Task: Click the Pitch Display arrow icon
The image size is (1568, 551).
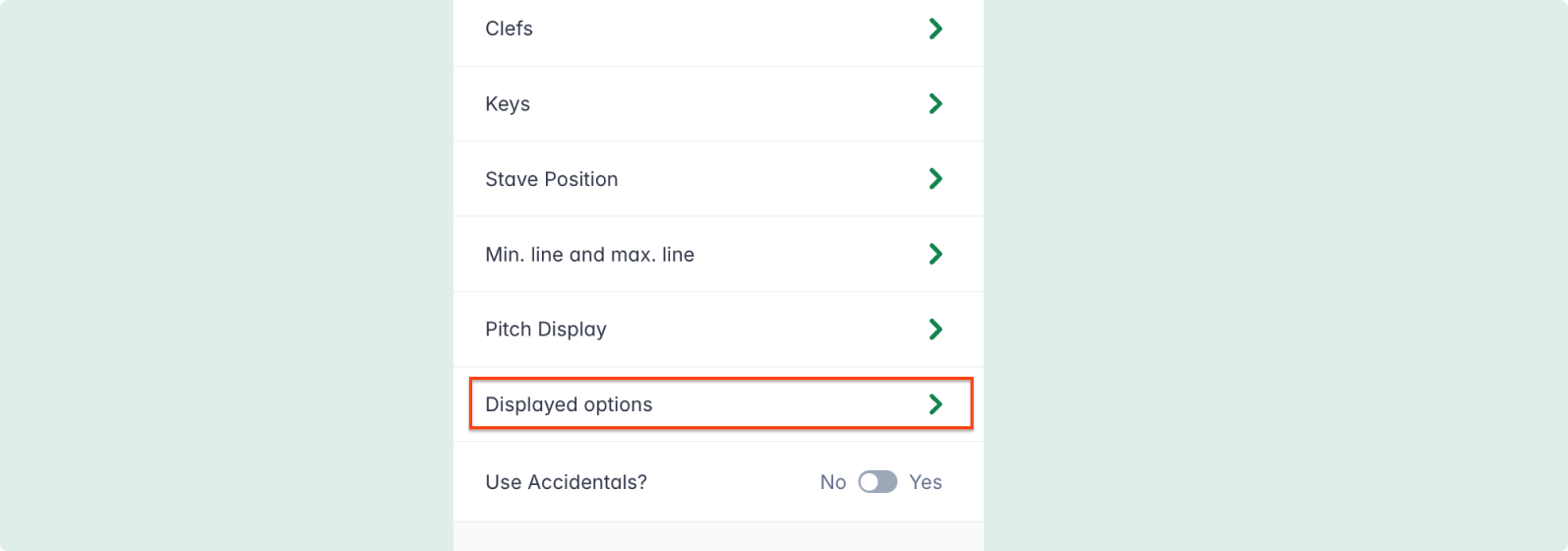Action: (935, 330)
